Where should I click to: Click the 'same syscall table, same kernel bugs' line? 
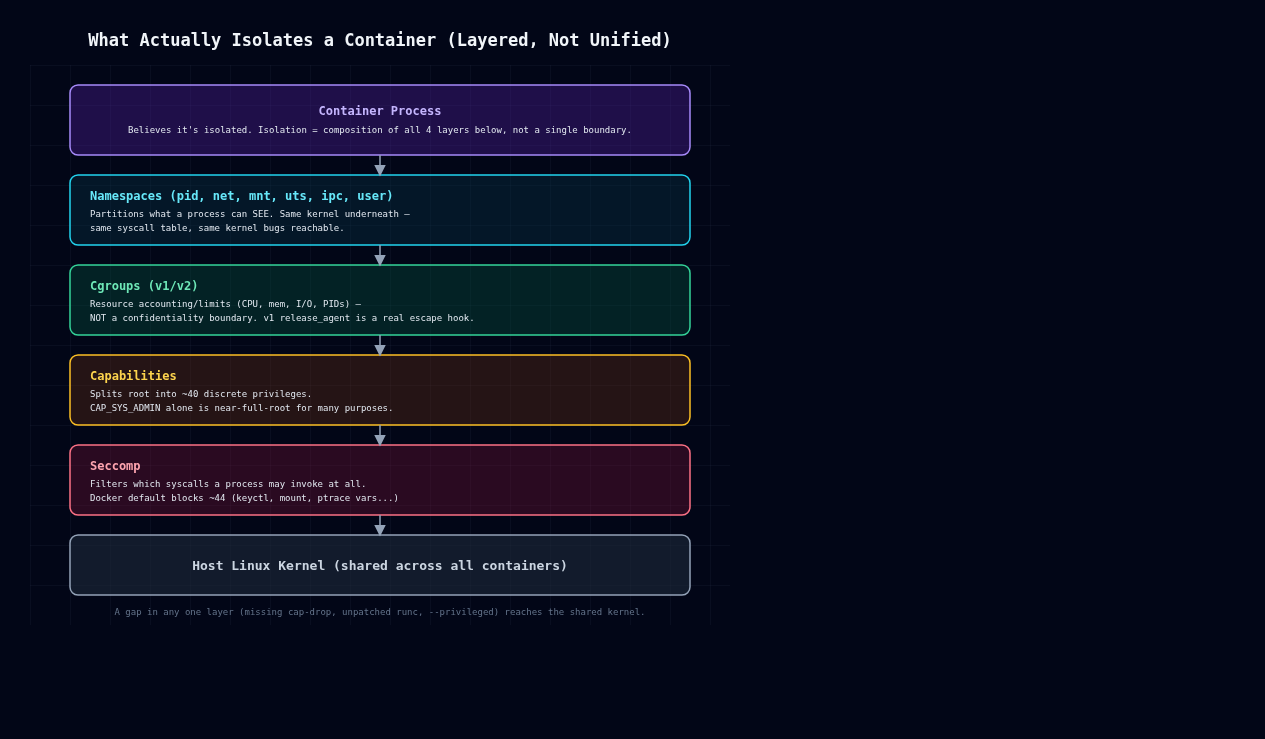[217, 228]
